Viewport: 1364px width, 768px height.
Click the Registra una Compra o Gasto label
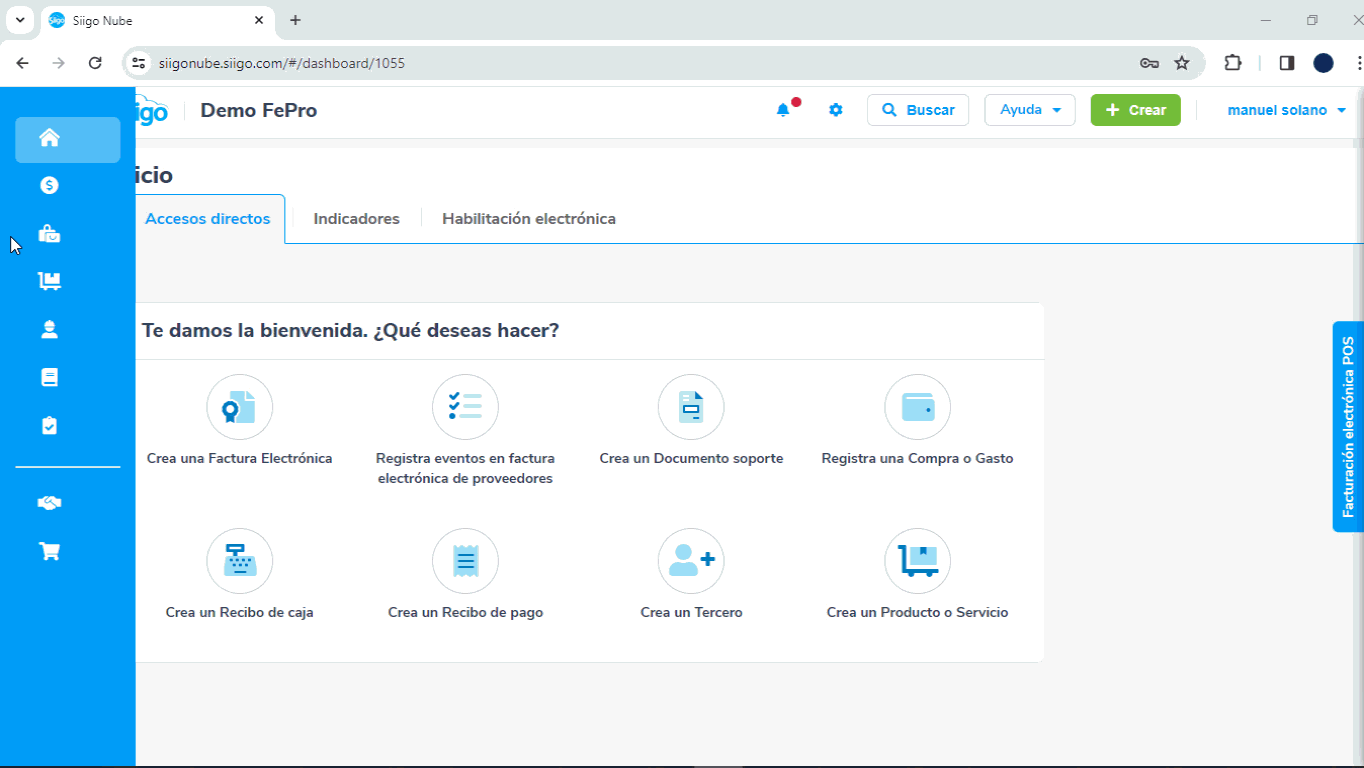point(917,459)
